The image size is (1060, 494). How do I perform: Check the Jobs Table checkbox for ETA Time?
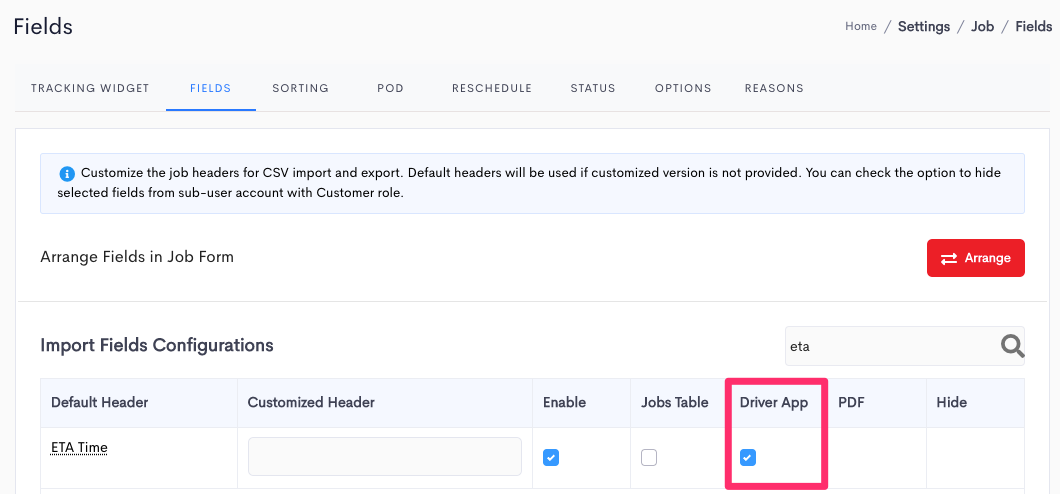(649, 458)
